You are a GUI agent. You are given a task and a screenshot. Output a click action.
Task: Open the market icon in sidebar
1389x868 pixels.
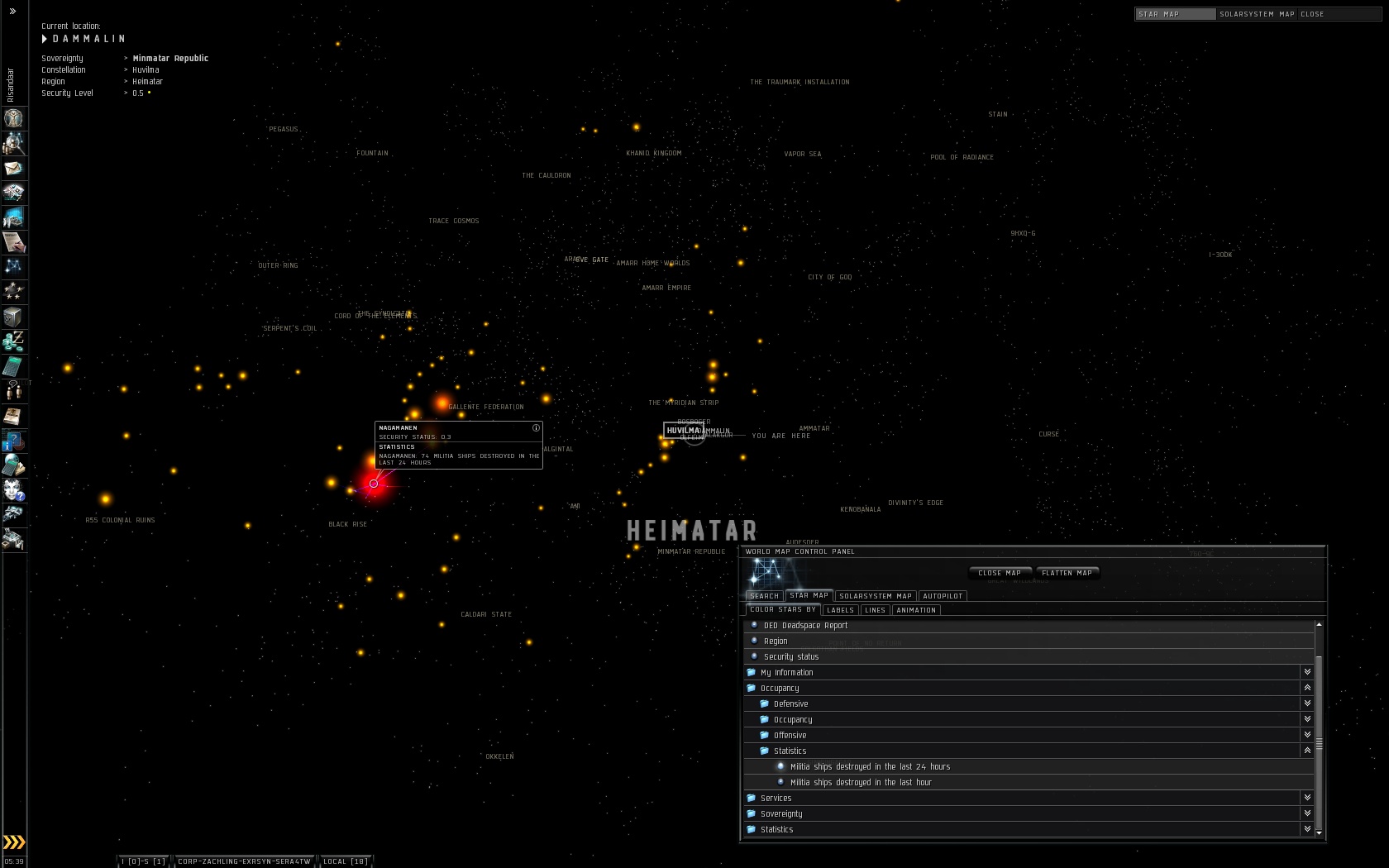click(13, 217)
